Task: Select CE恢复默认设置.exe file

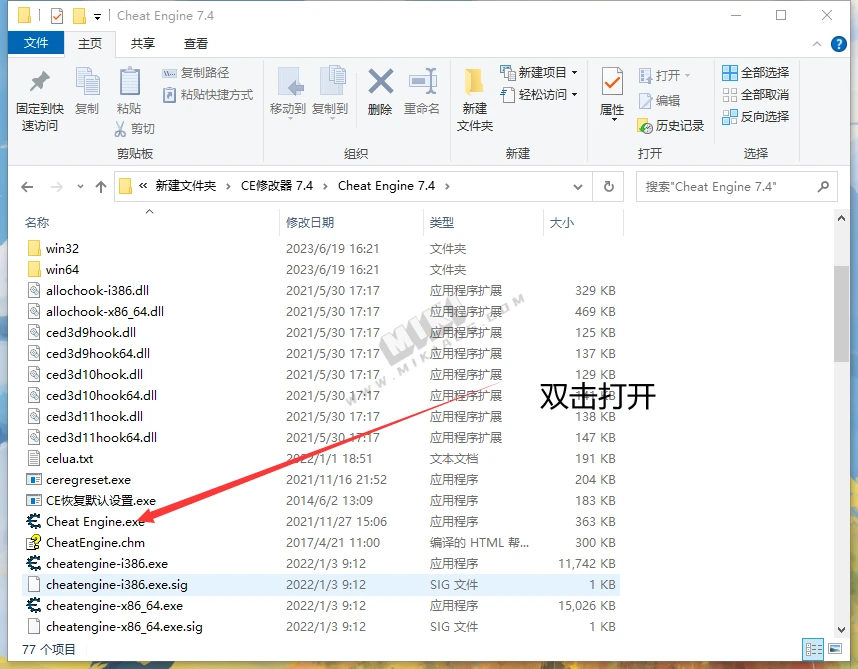Action: 321,501
